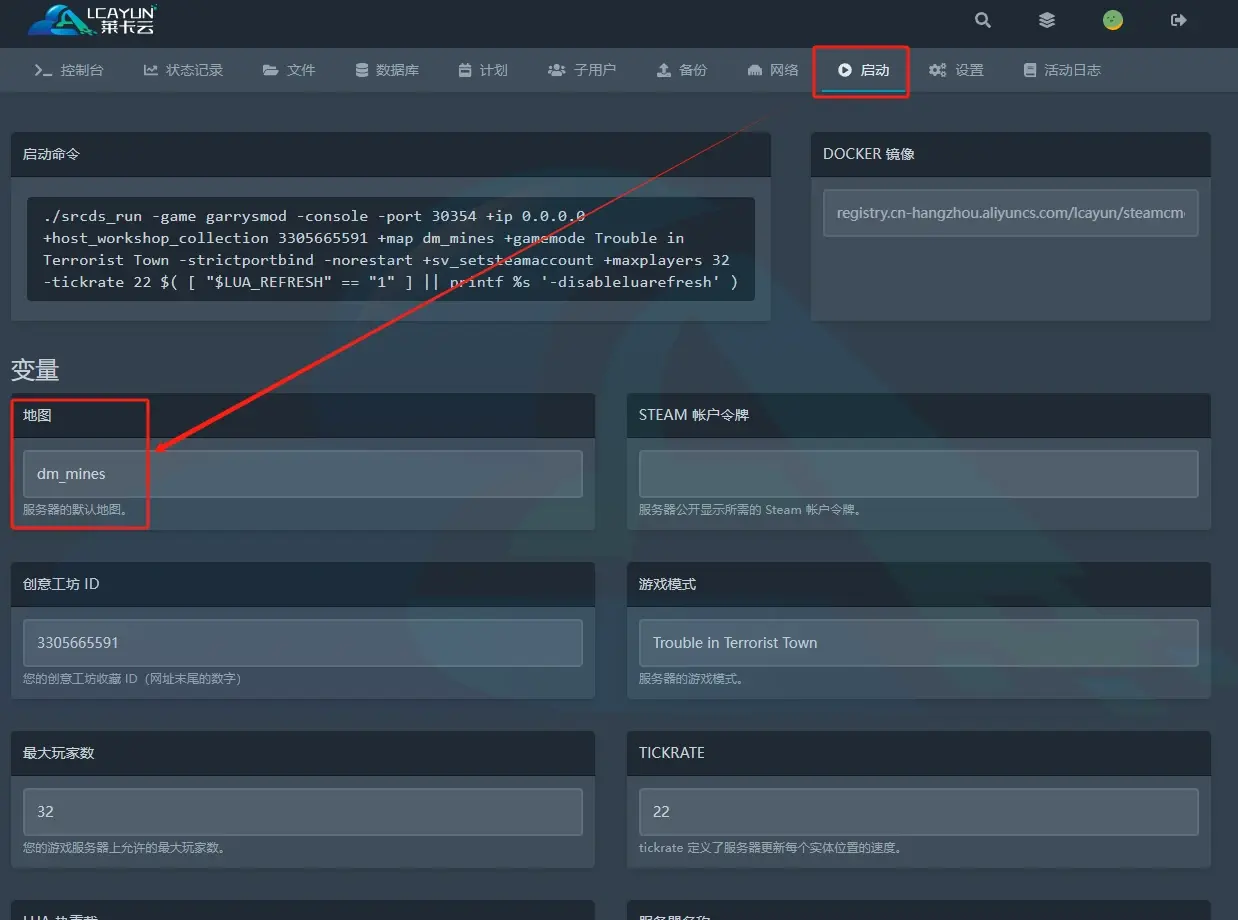This screenshot has width=1238, height=920.
Task: Click the 地图 field containing dm_mines
Action: pyautogui.click(x=302, y=474)
